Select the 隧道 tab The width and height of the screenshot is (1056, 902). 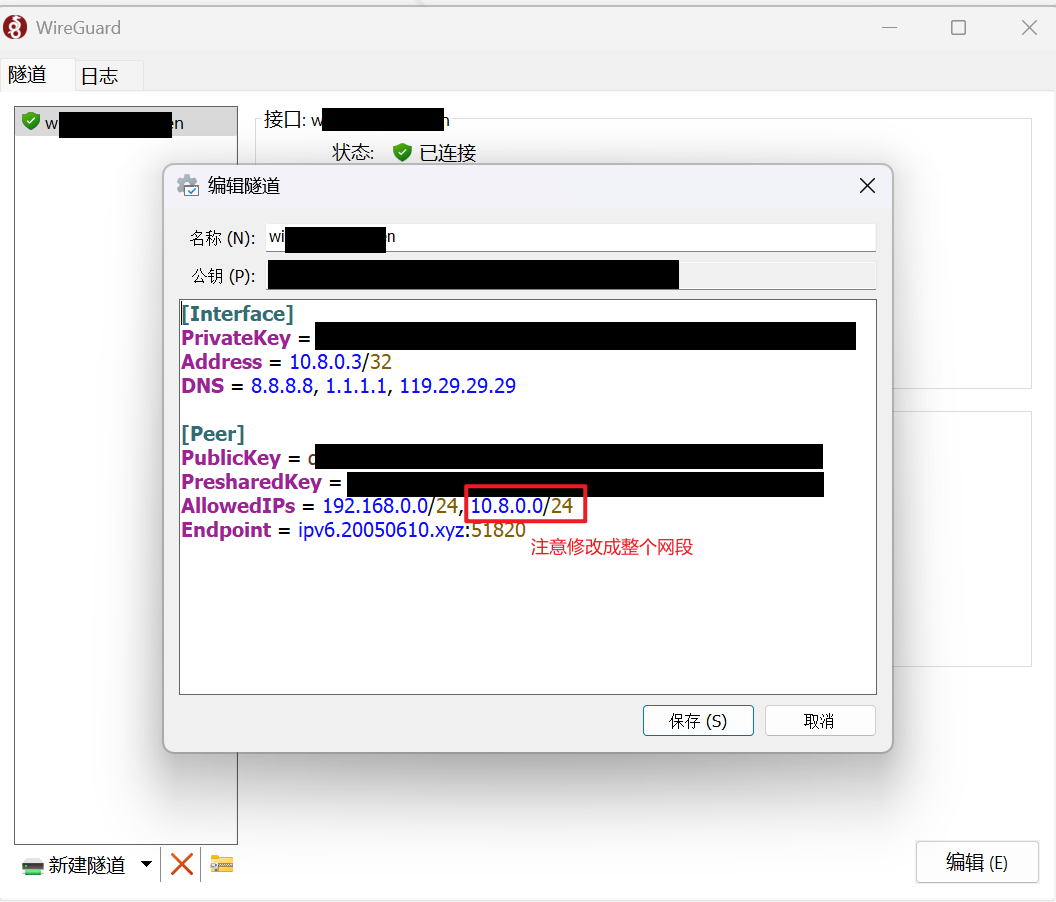[x=28, y=75]
